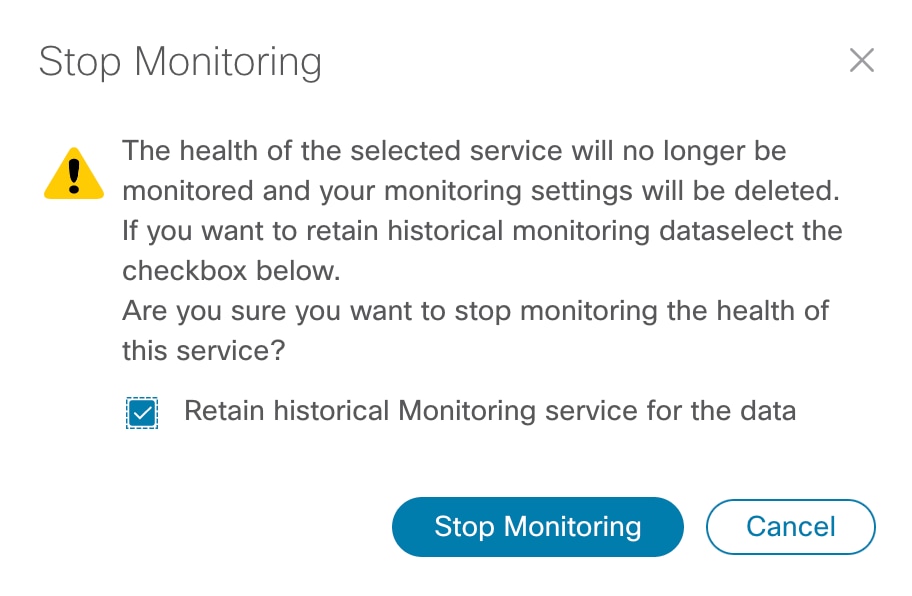
Task: Close the Stop Monitoring dialog with X
Action: tap(861, 61)
